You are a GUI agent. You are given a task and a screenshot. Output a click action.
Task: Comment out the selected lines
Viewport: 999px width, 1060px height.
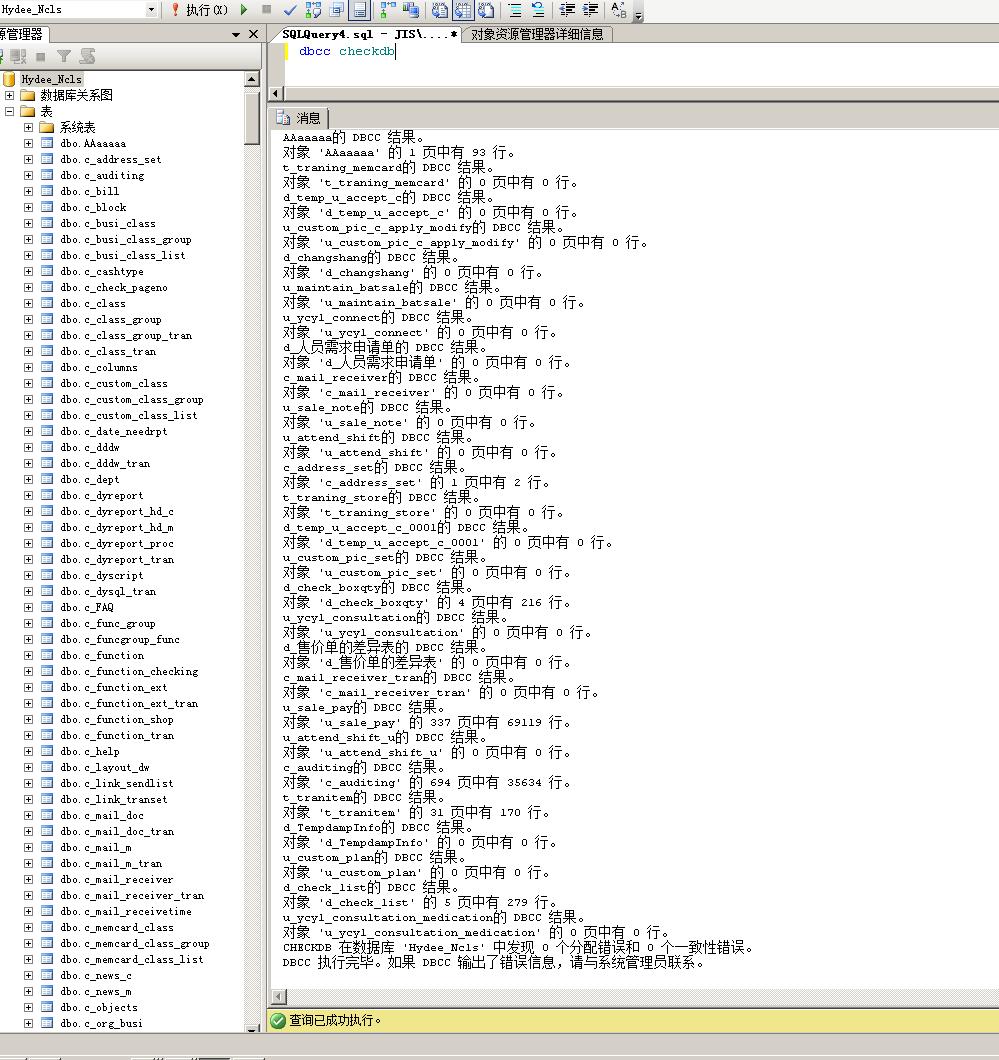(x=514, y=9)
